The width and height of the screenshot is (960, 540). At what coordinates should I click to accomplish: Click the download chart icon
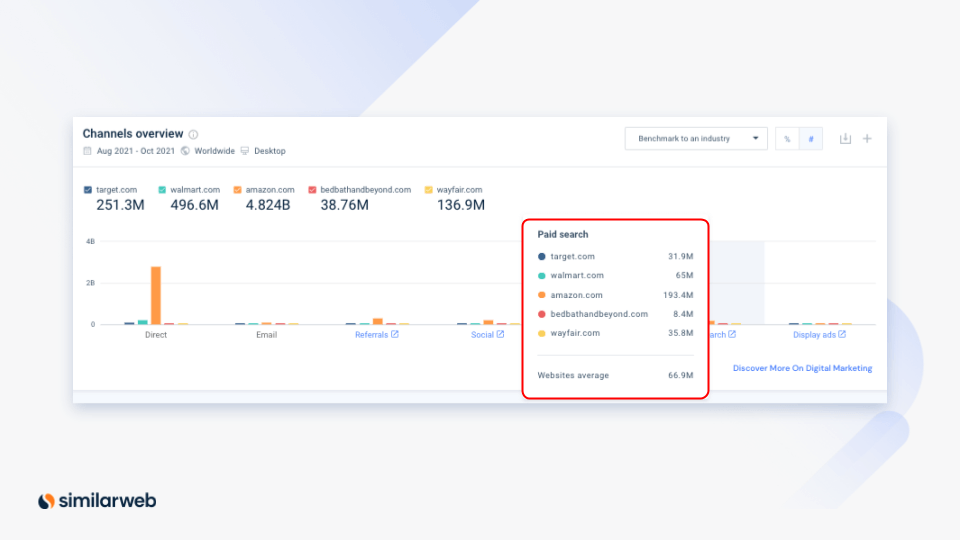[845, 139]
